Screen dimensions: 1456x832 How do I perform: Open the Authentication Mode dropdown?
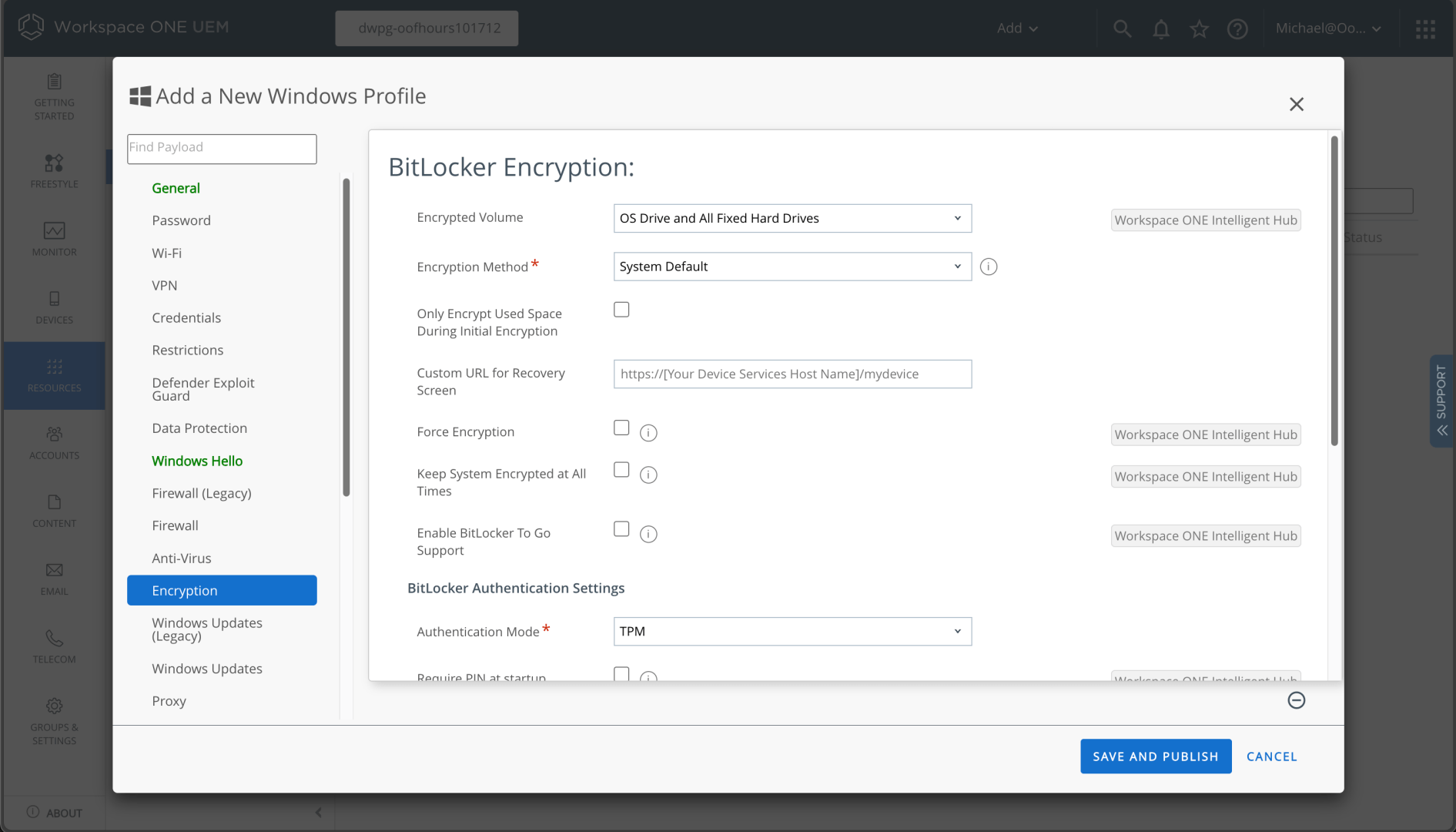coord(792,632)
